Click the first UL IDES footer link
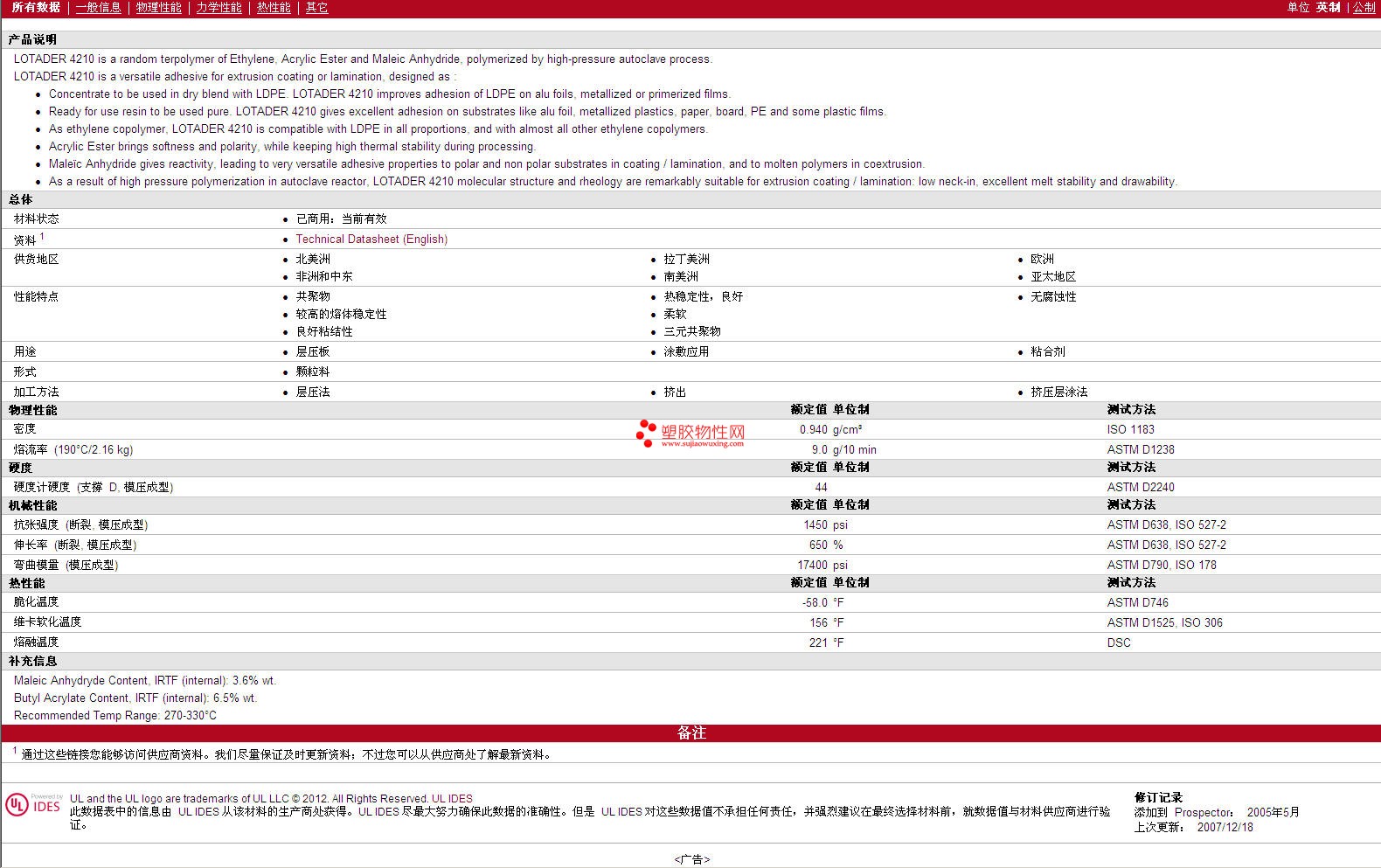Screen dimensions: 1381x868 point(452,799)
